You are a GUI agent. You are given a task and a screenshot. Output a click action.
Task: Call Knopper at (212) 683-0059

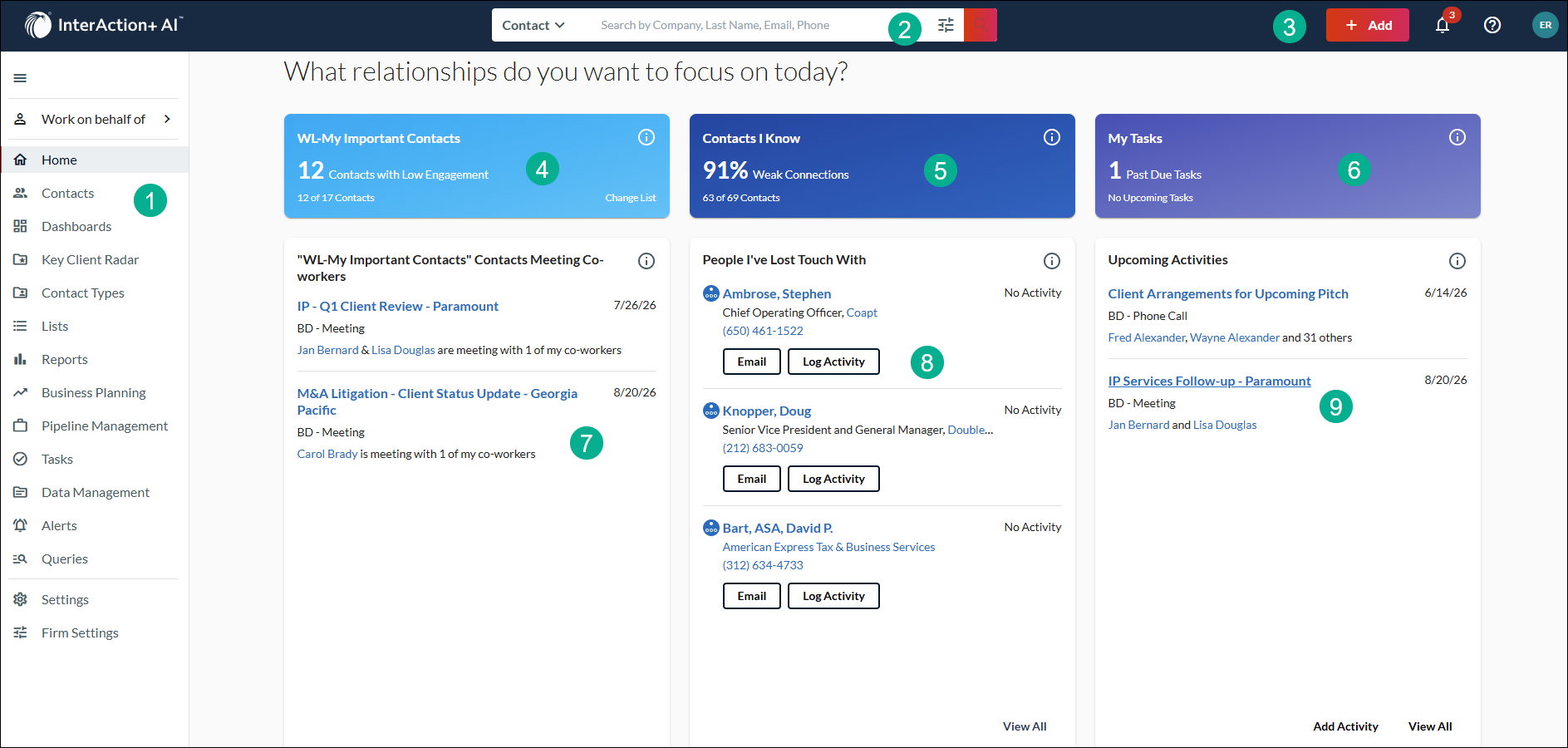[763, 448]
